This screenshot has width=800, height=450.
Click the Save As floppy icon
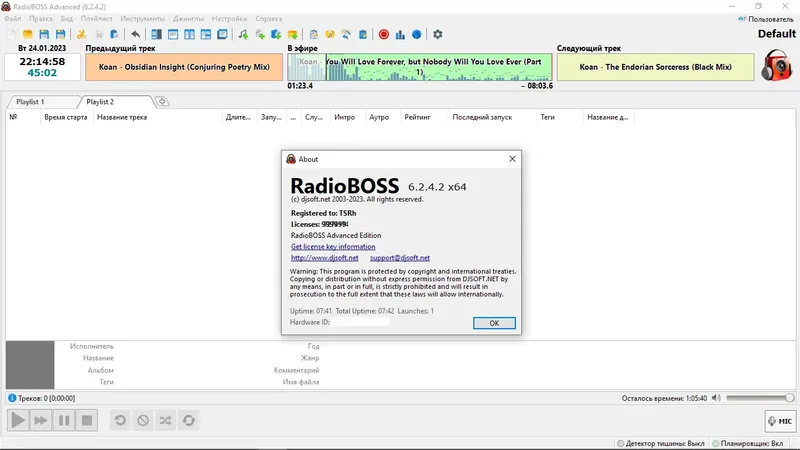click(61, 34)
